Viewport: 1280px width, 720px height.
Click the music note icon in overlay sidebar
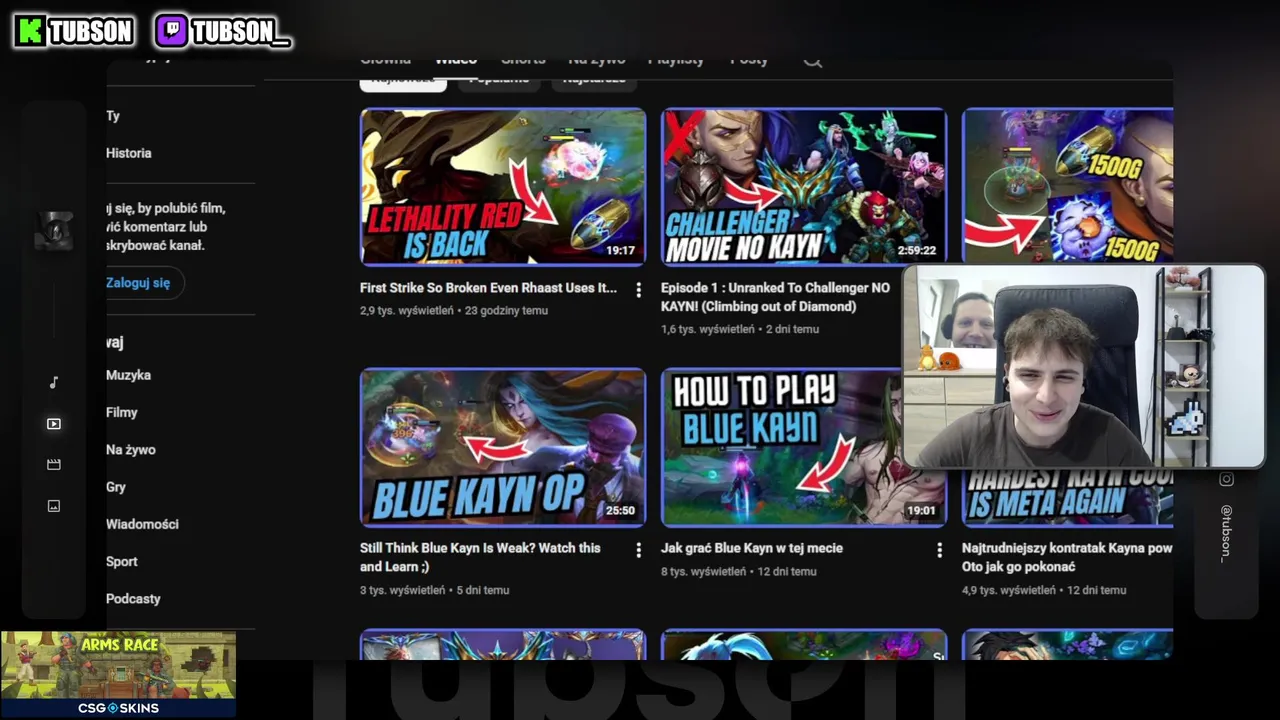tap(54, 382)
